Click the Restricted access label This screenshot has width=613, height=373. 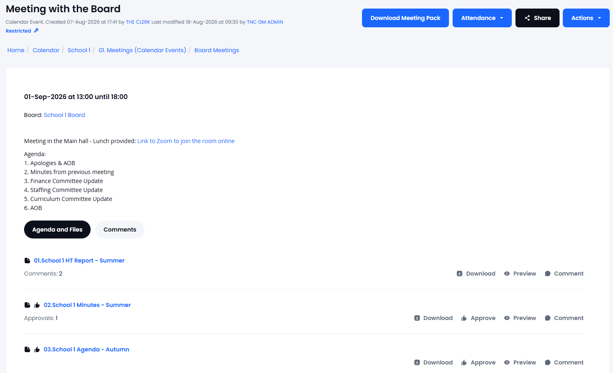point(18,31)
